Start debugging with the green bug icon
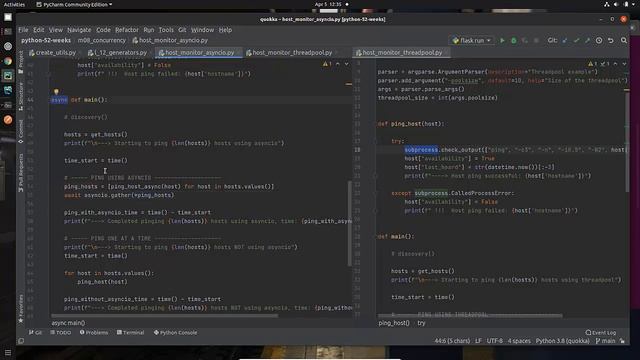This screenshot has width=640, height=360. (513, 40)
